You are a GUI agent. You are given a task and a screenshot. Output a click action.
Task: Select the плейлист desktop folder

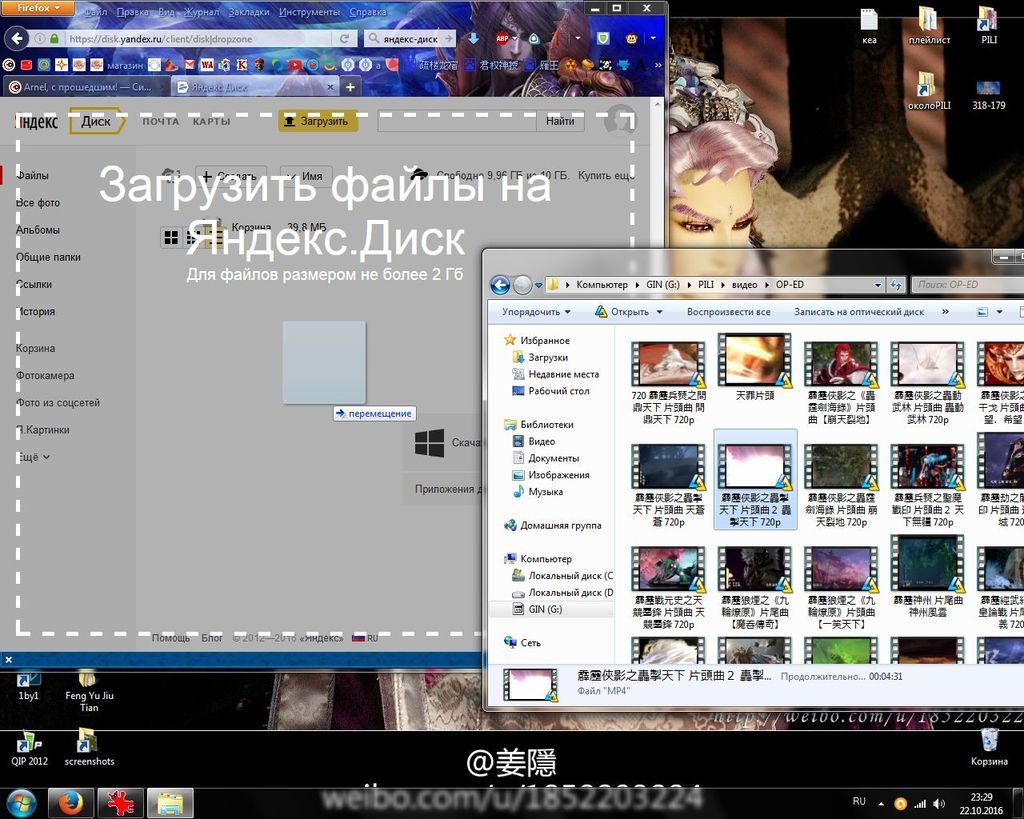point(929,26)
